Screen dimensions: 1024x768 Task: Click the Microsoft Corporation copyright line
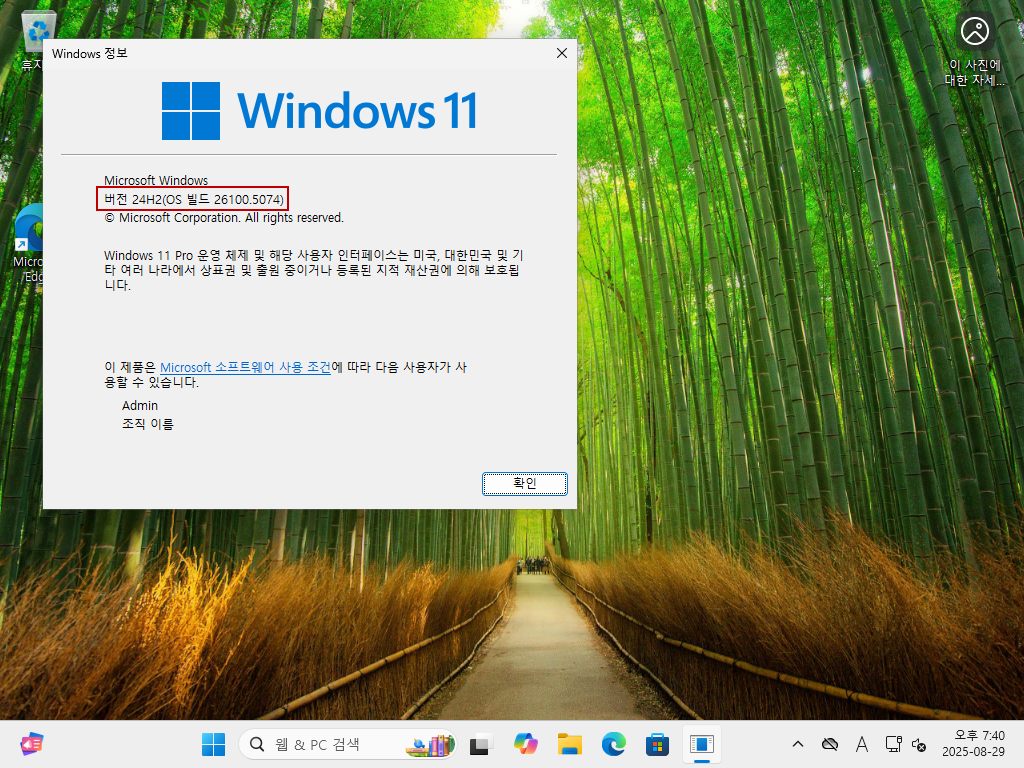point(224,217)
